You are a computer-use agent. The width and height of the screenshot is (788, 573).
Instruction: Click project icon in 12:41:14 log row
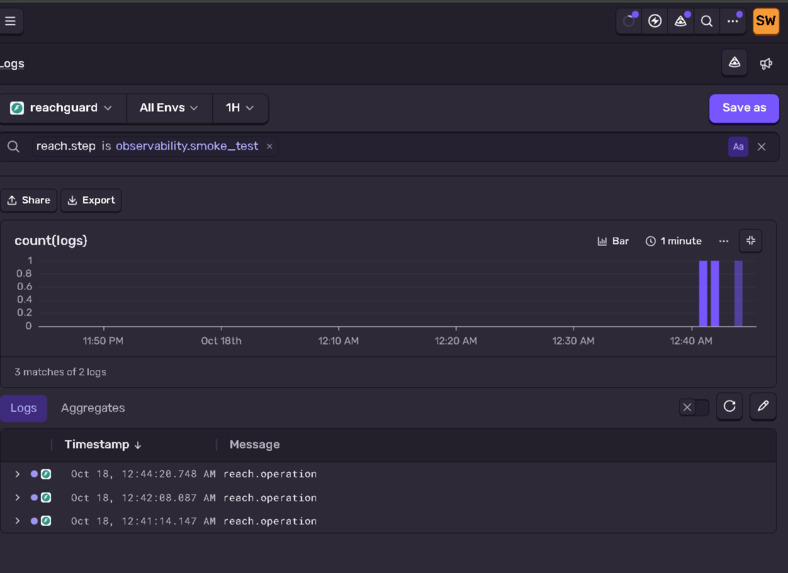[x=46, y=521]
